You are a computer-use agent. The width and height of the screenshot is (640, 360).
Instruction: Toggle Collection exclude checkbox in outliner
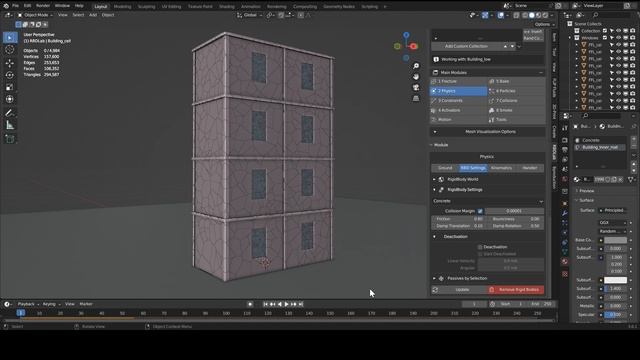click(x=605, y=31)
